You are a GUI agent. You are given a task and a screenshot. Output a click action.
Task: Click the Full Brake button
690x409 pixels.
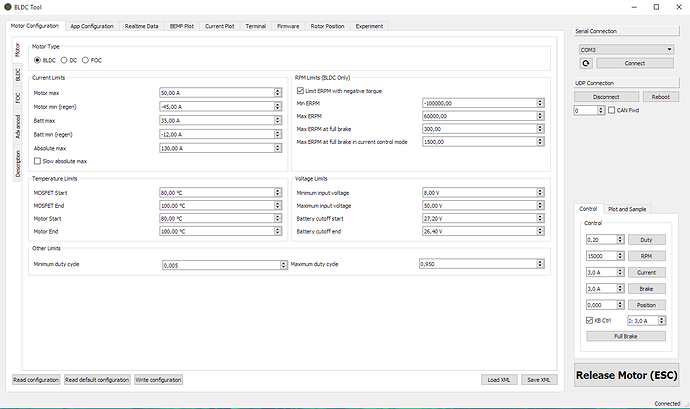point(626,336)
